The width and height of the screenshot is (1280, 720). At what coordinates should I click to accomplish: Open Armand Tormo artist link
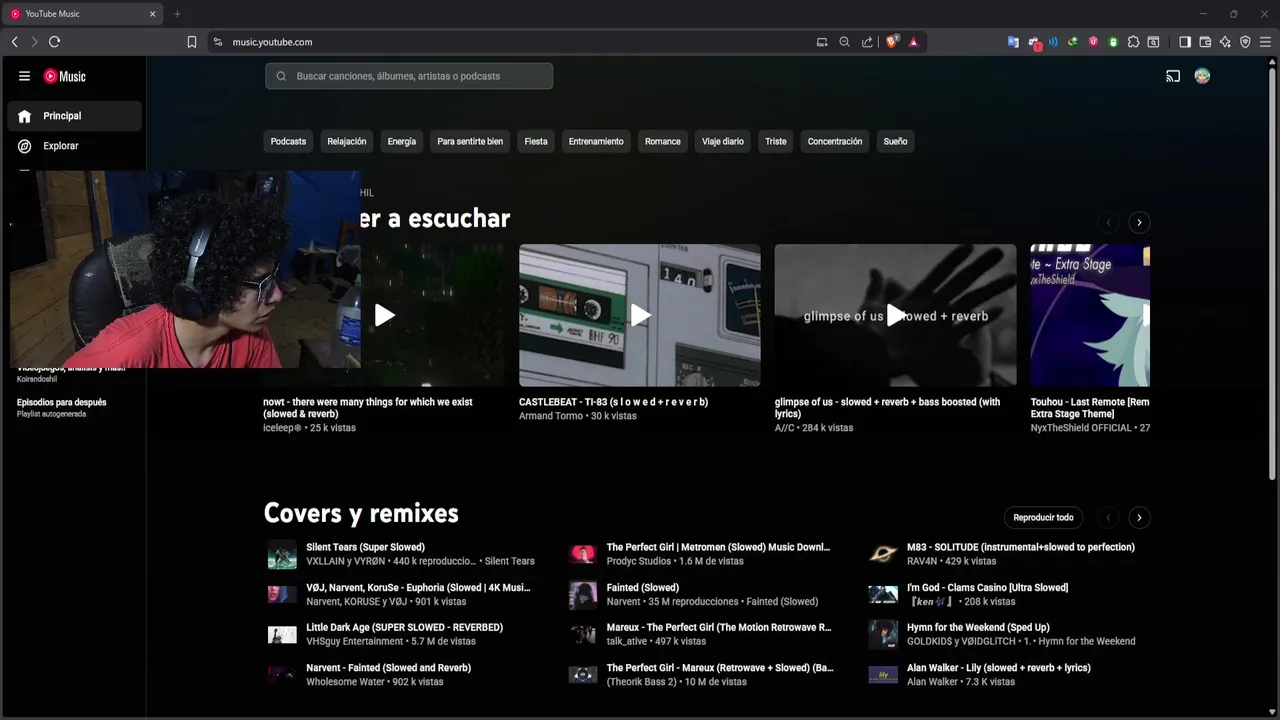551,416
